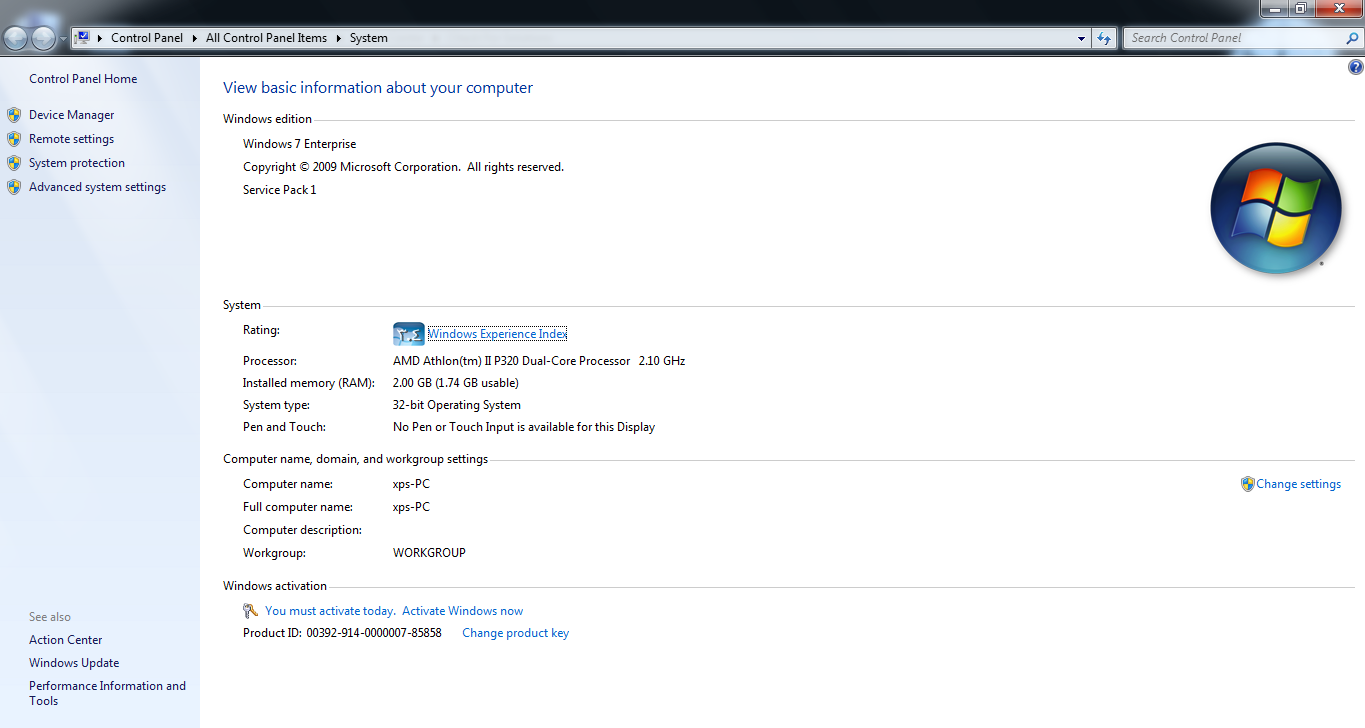Click 'You must activate today. Activate Windows now'
This screenshot has width=1365, height=728.
coord(394,611)
